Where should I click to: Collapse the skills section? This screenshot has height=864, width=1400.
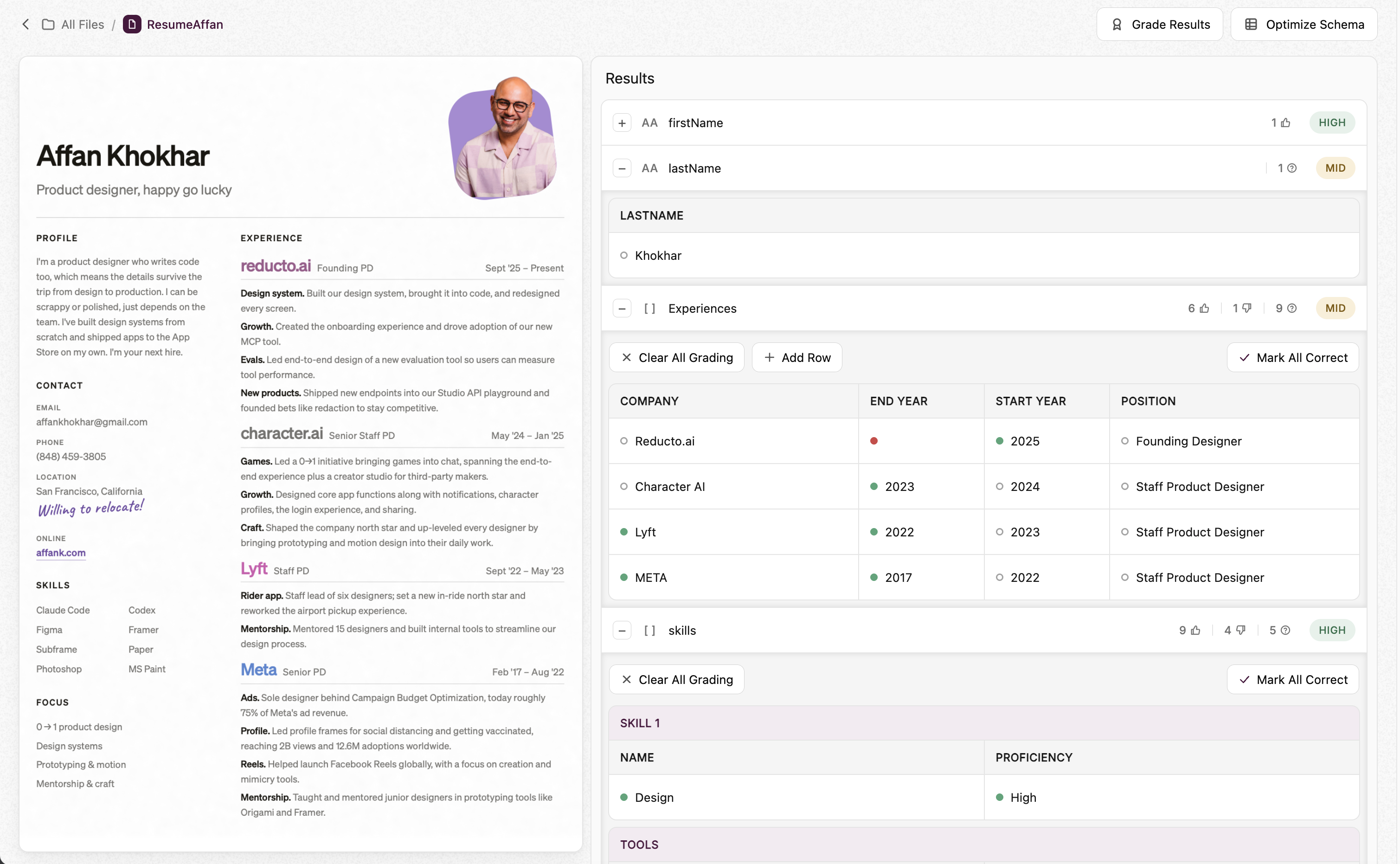click(622, 630)
